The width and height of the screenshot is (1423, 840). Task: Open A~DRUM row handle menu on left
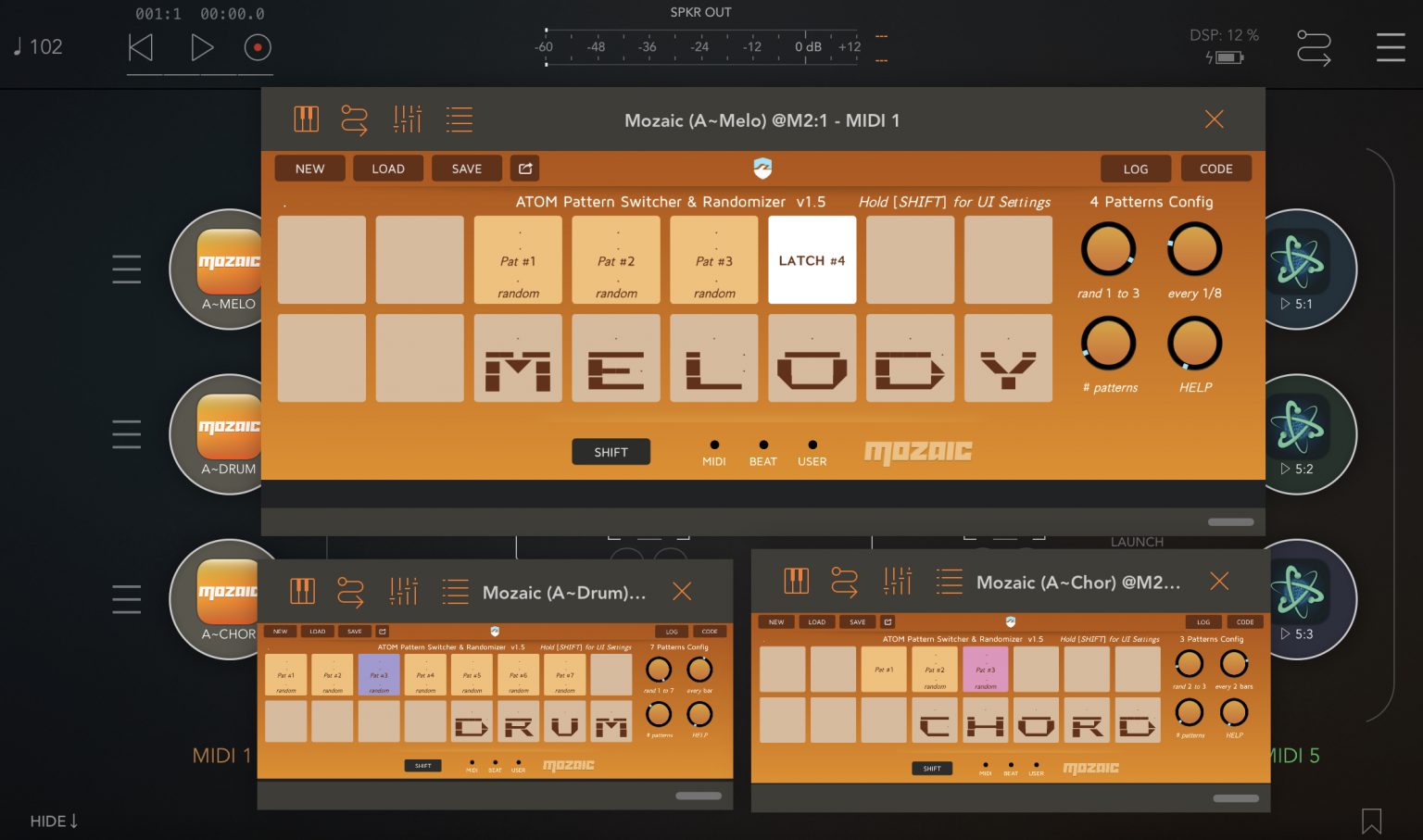point(127,433)
